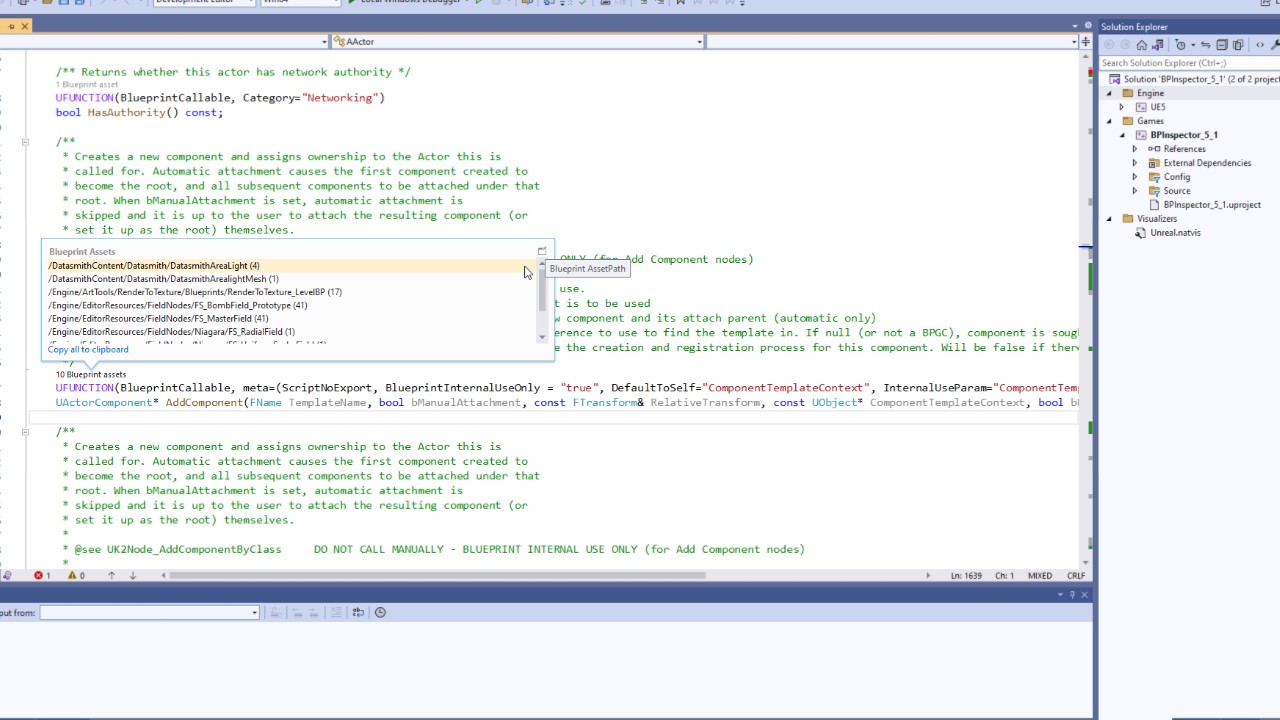Switch between solutions and folder views

point(1159,45)
